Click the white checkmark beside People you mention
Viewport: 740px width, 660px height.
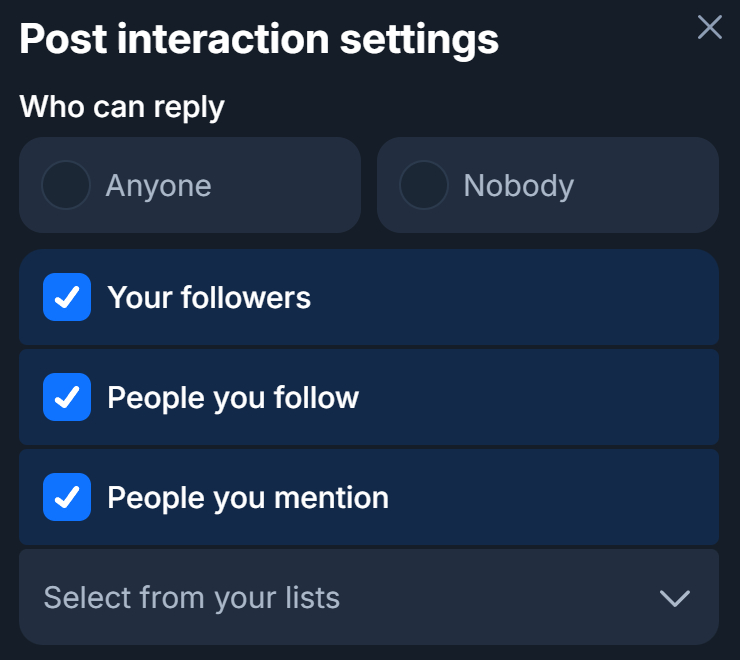coord(67,497)
